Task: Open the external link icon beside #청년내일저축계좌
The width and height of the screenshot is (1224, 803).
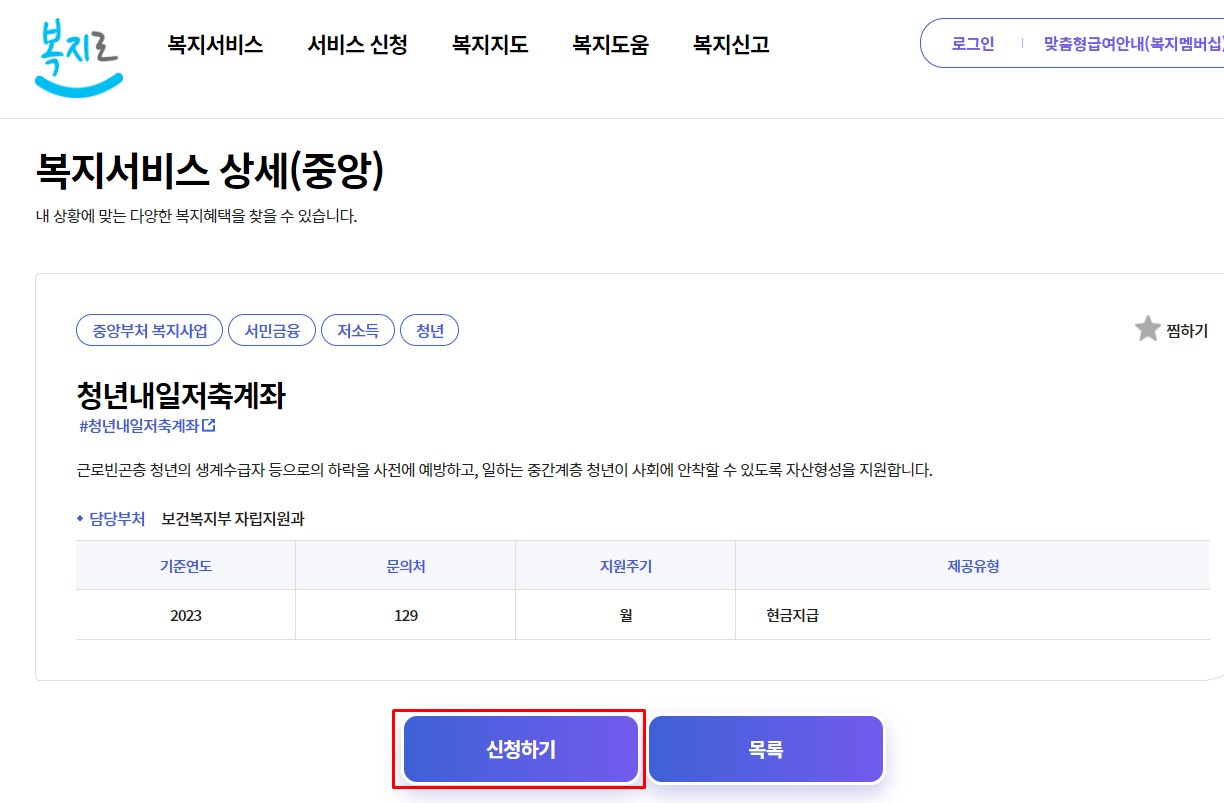Action: [x=209, y=425]
